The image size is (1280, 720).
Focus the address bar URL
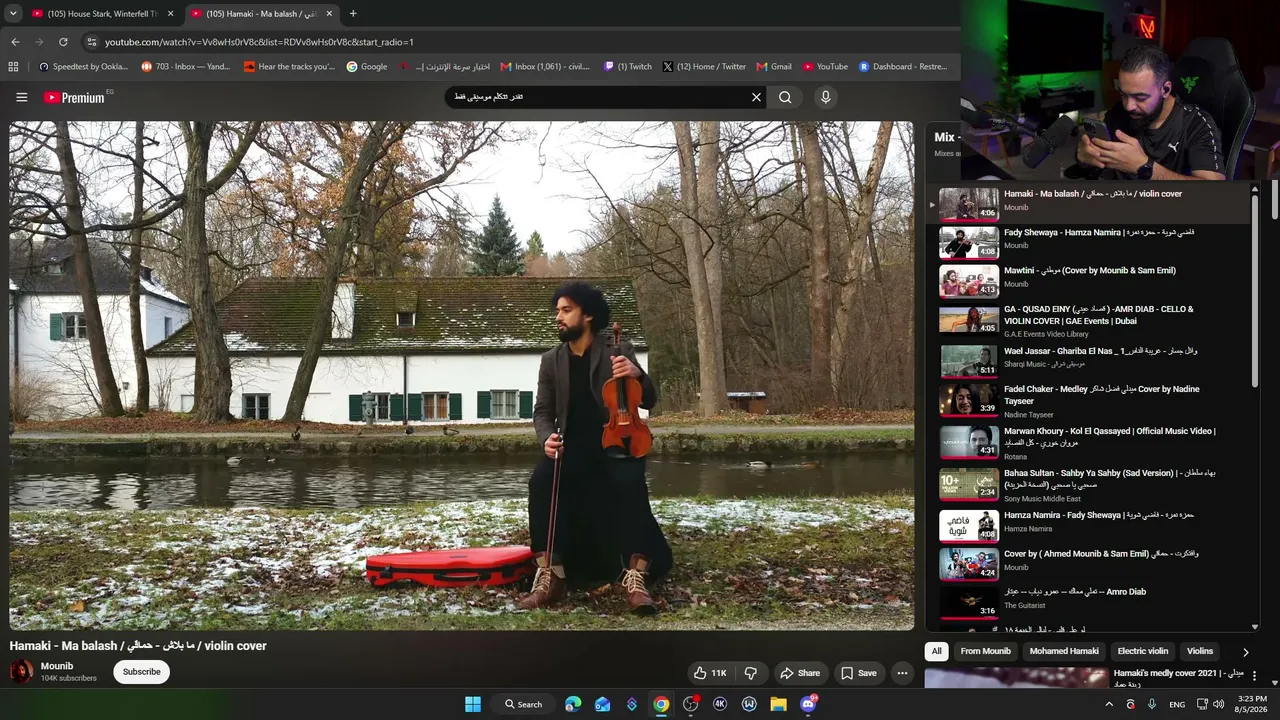tap(259, 42)
